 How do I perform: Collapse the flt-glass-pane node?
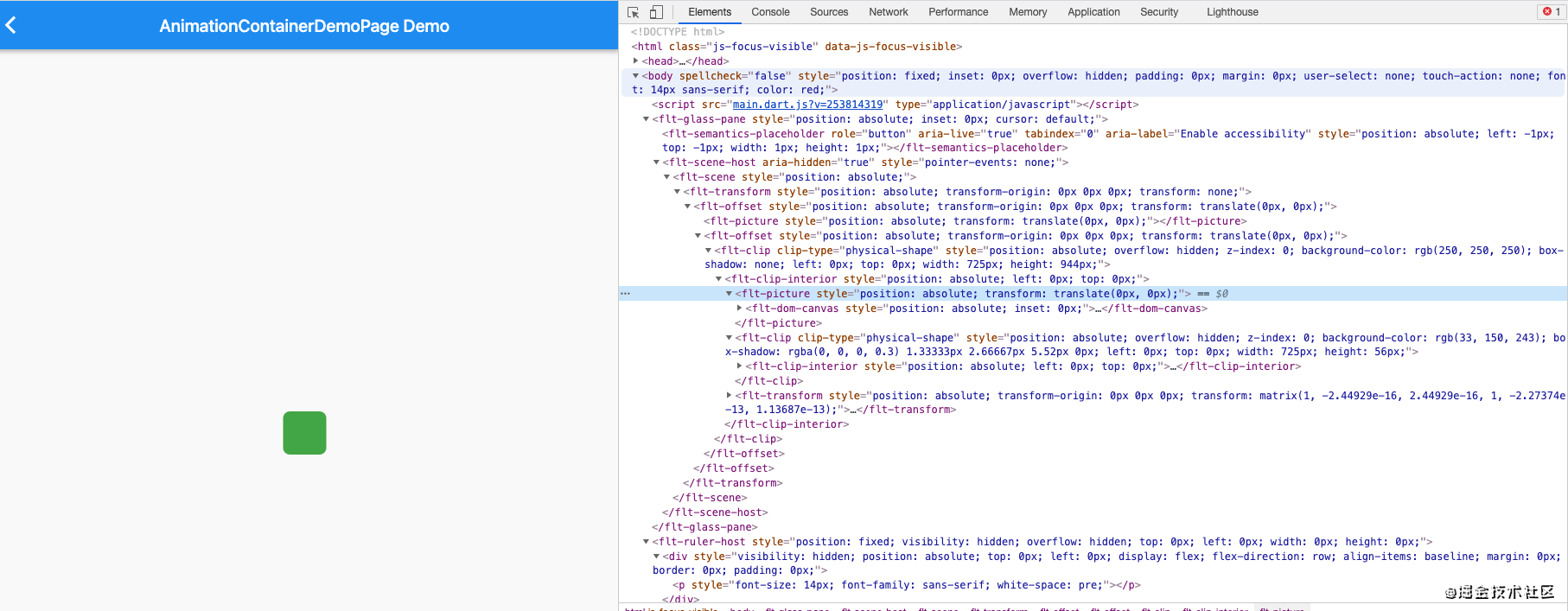647,119
